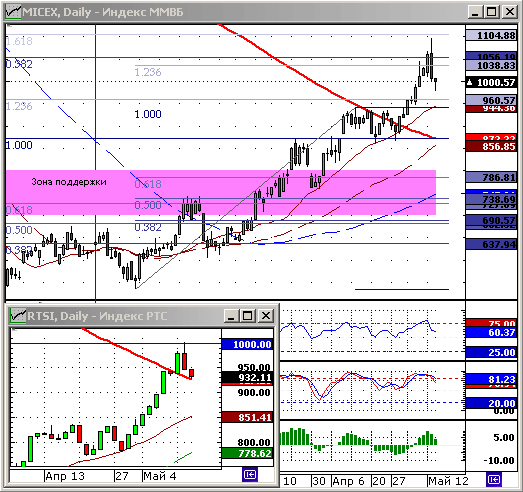Click the 932.11 current RTSI price label
The image size is (523, 492).
247,378
